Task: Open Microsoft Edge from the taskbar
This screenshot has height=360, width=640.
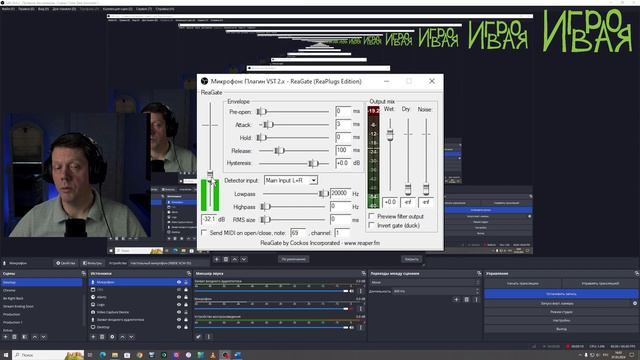Action: click(x=102, y=355)
